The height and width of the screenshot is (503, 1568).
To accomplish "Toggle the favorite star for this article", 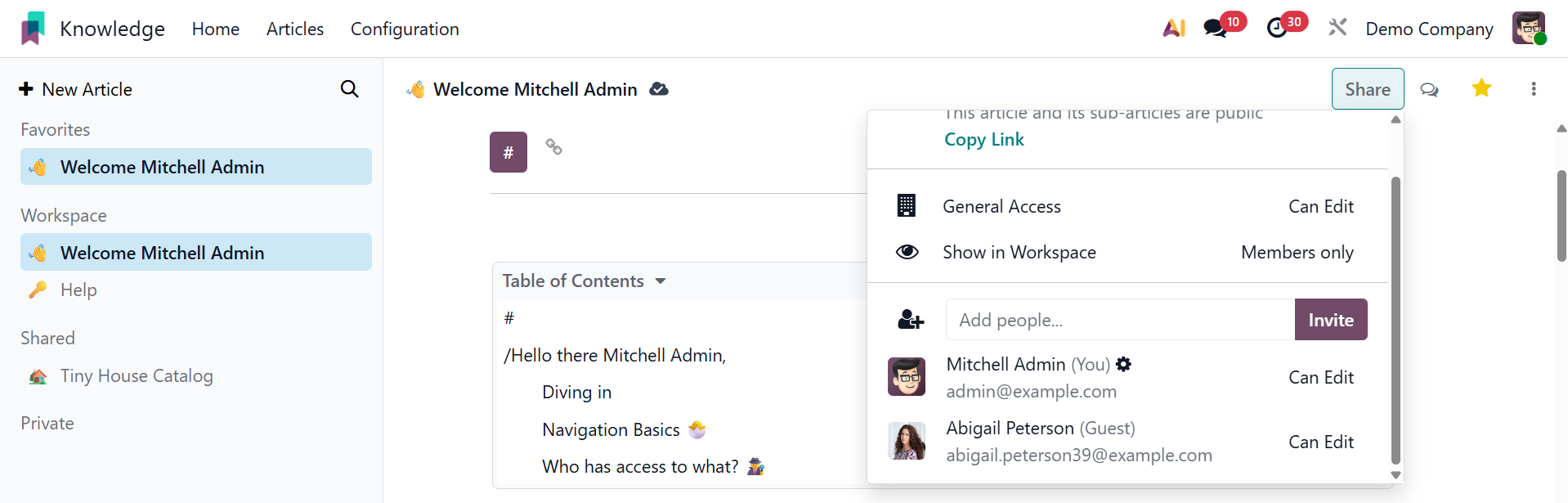I will tap(1481, 88).
